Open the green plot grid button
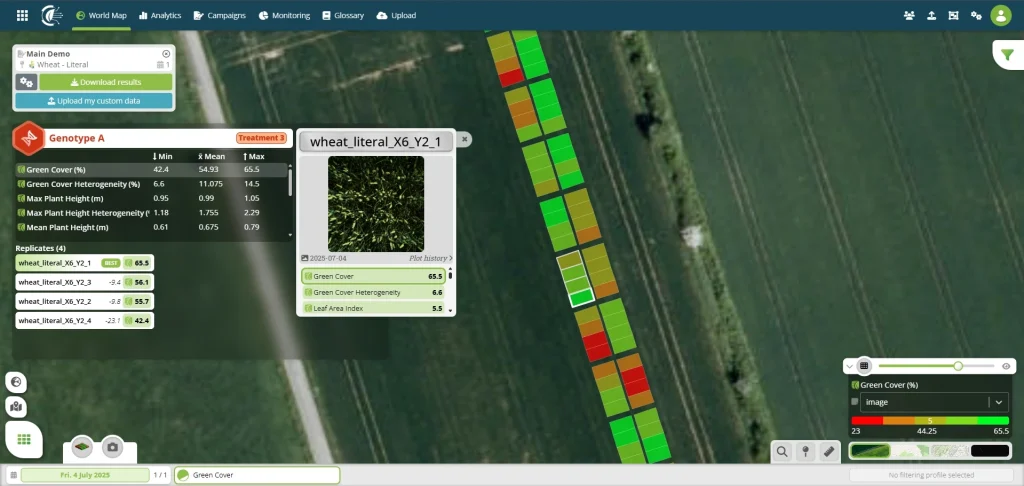The image size is (1024, 486). (x=24, y=440)
